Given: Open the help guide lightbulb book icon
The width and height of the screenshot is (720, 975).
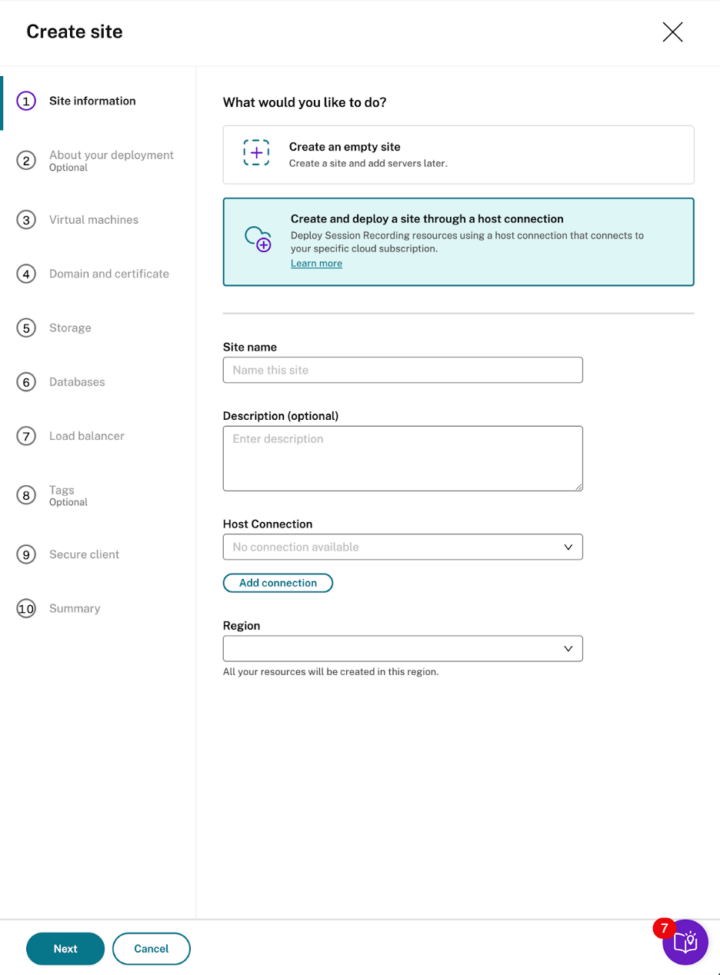Looking at the screenshot, I should (x=685, y=942).
